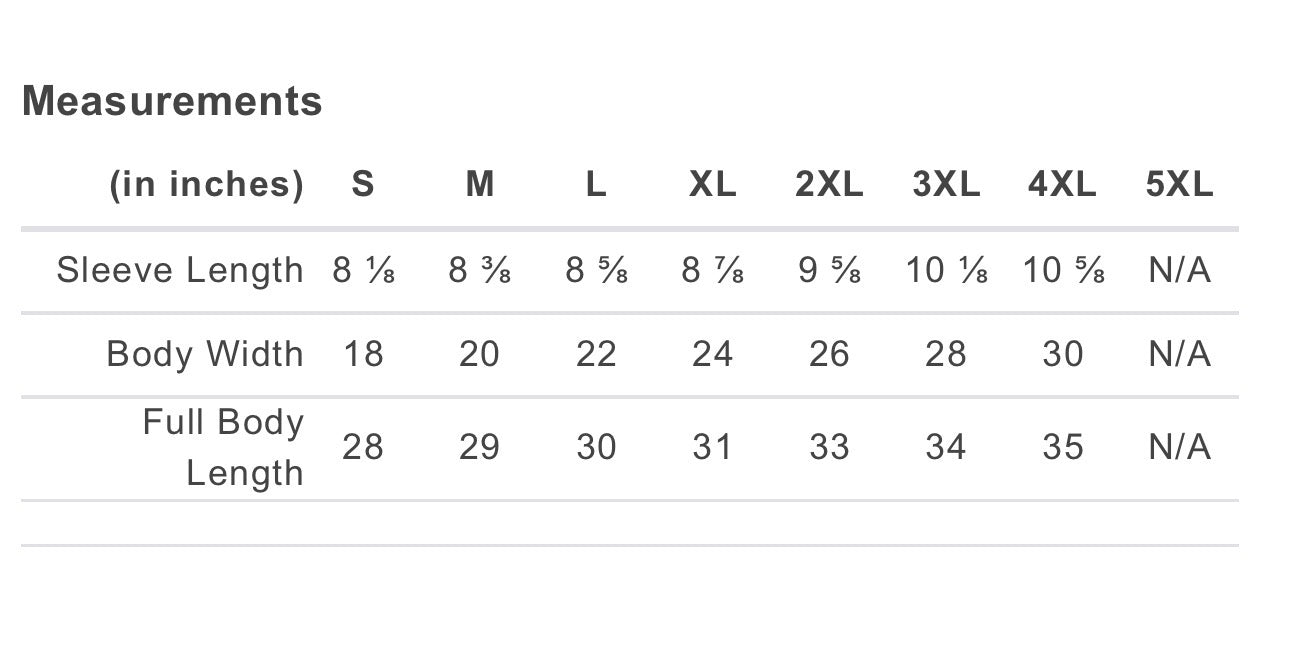Click N/A in the Body Width row

[x=1179, y=354]
